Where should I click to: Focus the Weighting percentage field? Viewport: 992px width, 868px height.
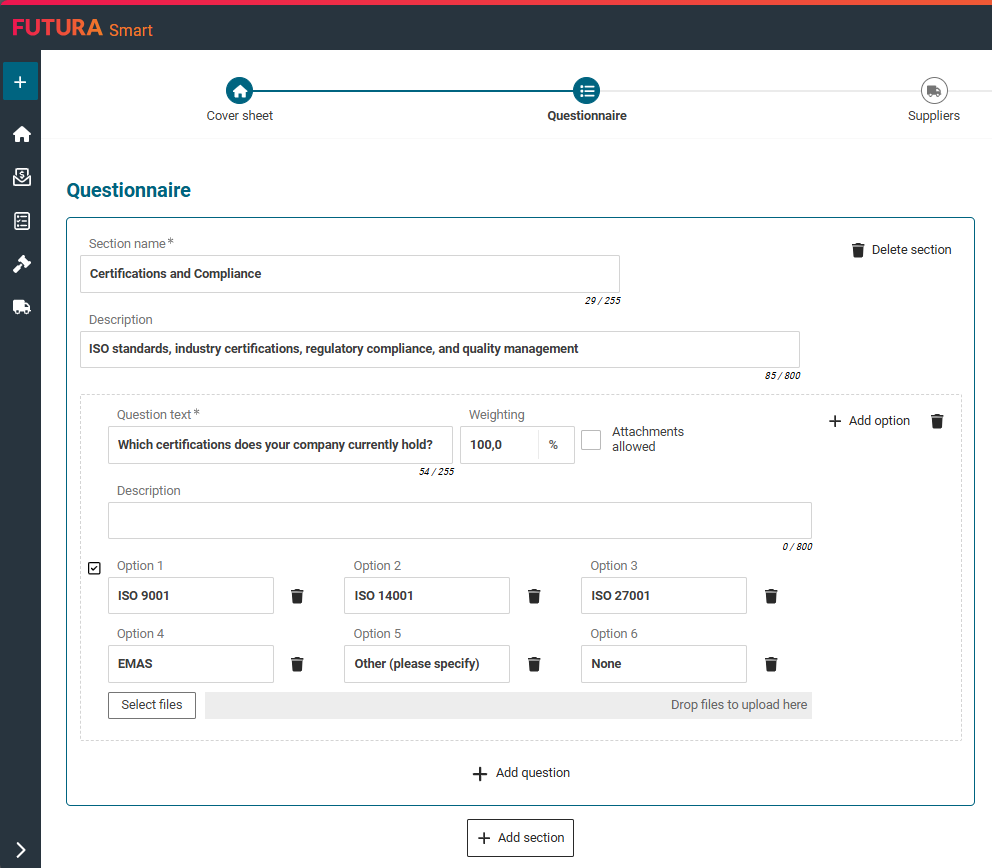click(x=499, y=445)
